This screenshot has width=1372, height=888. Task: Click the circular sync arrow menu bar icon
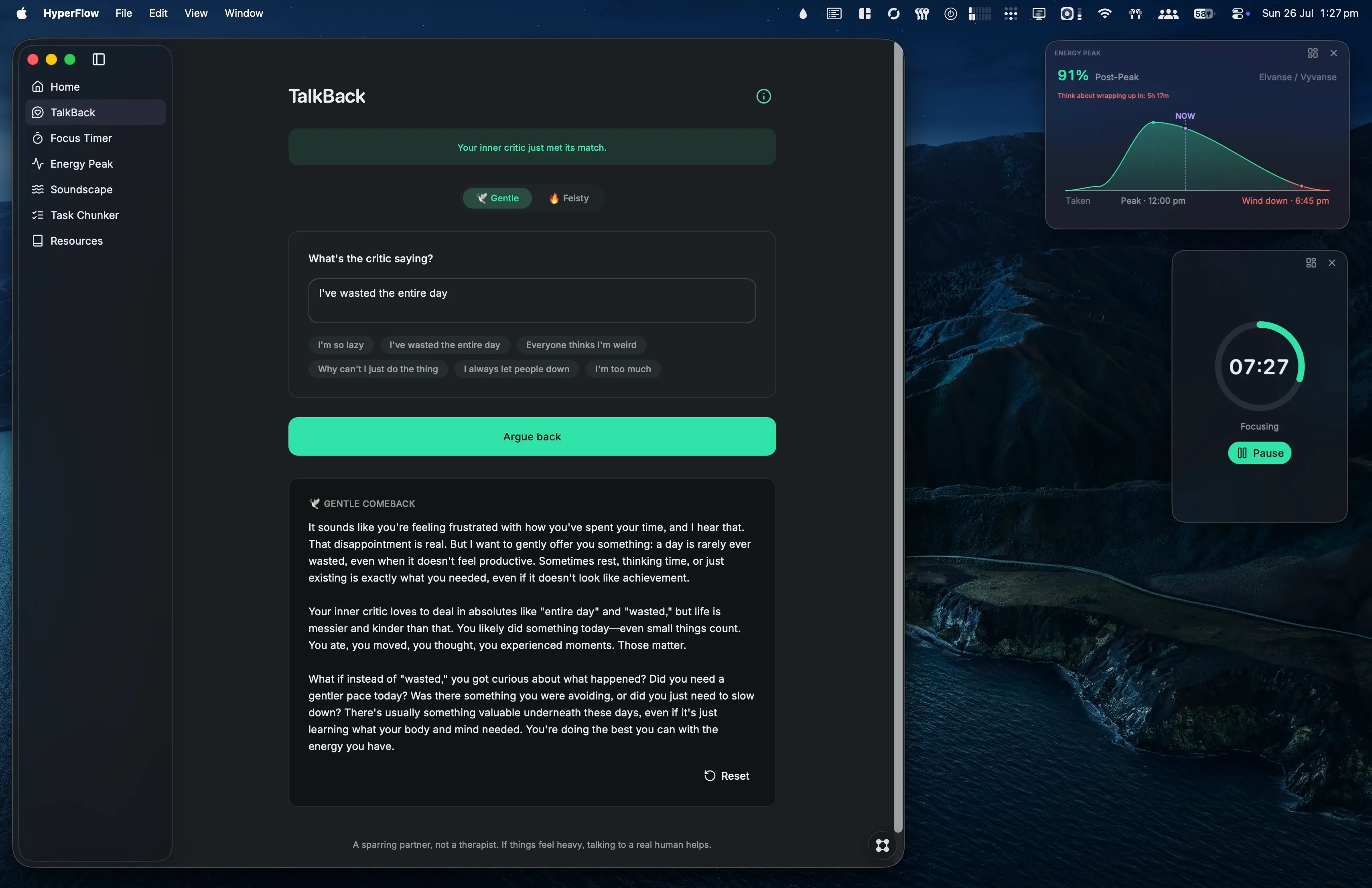(x=893, y=13)
